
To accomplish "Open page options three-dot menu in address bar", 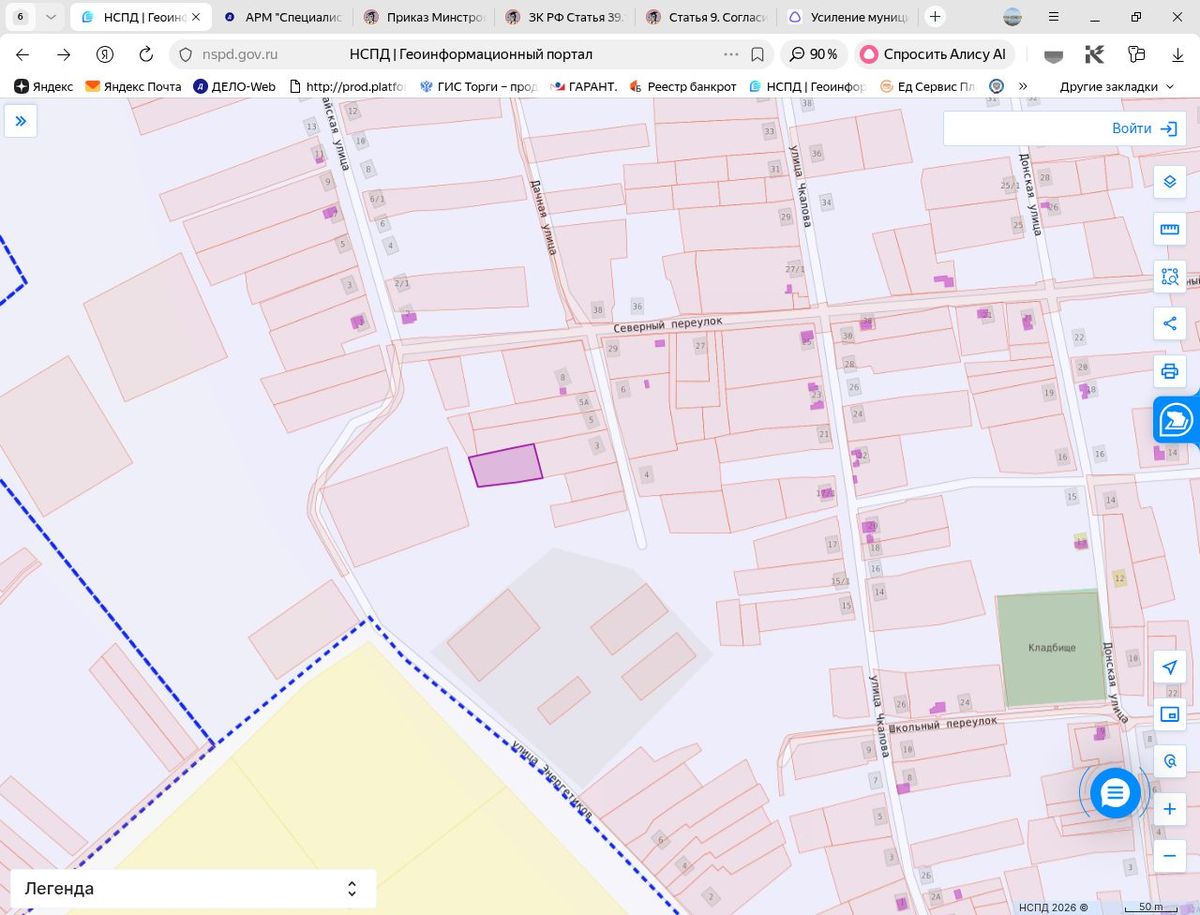I will coord(731,54).
